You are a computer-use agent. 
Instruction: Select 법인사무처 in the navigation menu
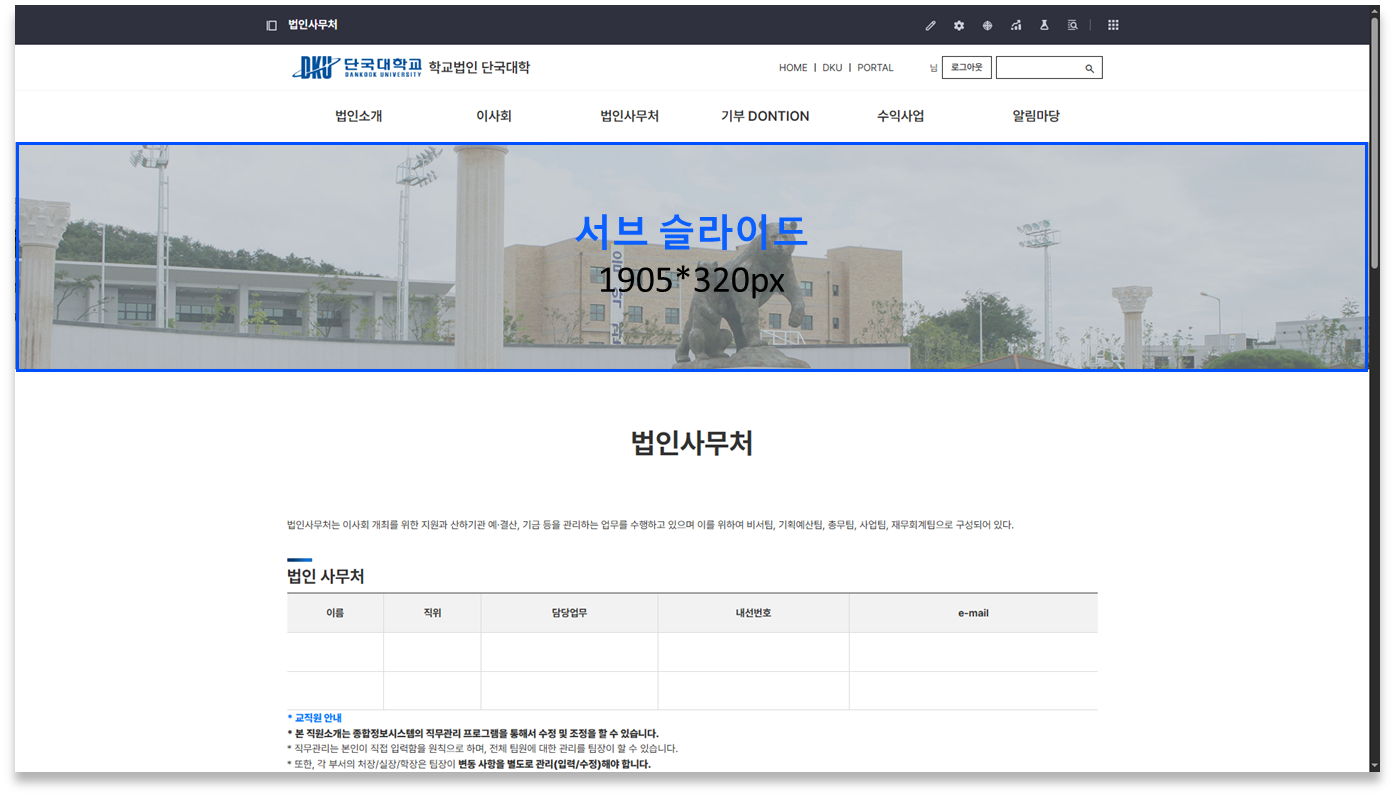[x=629, y=116]
